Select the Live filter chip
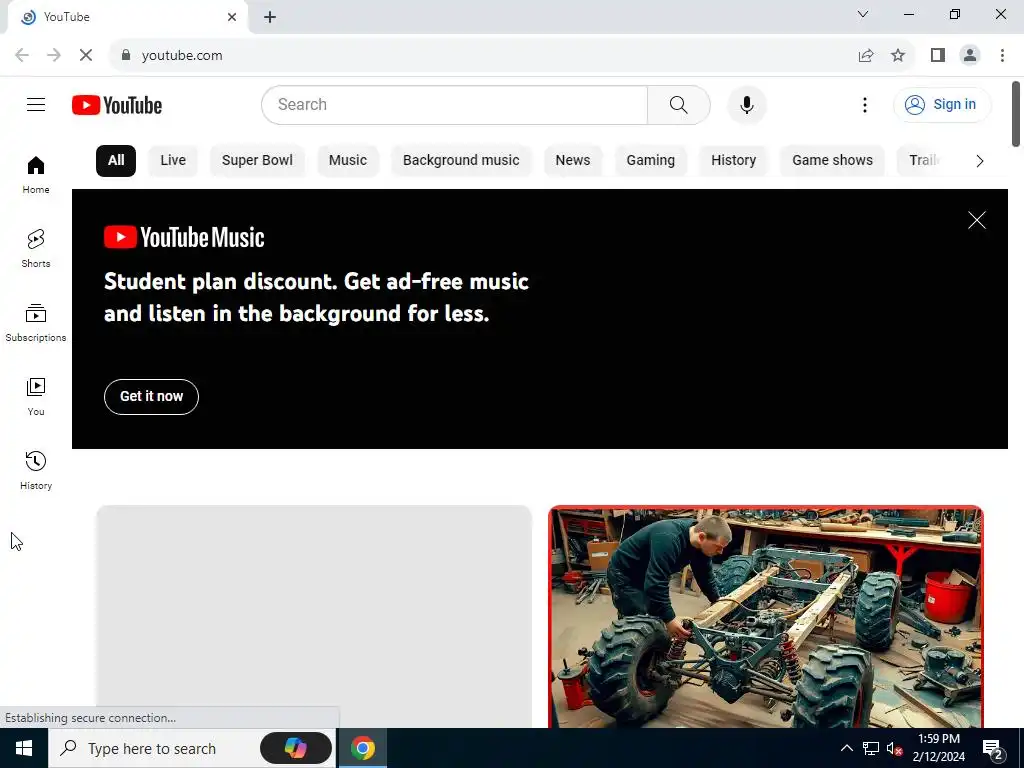This screenshot has height=768, width=1024. click(173, 161)
